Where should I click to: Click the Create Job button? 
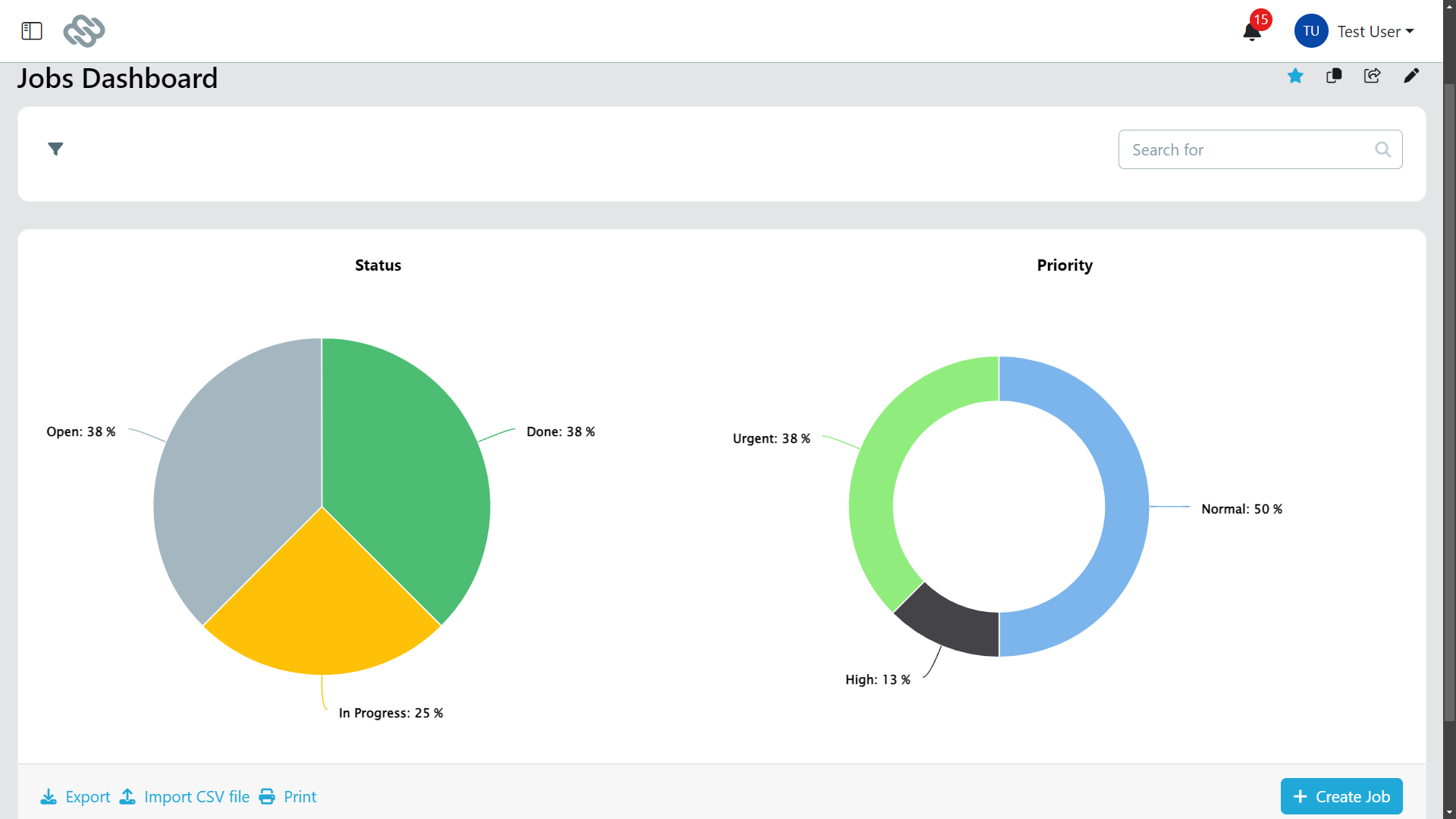(x=1341, y=796)
